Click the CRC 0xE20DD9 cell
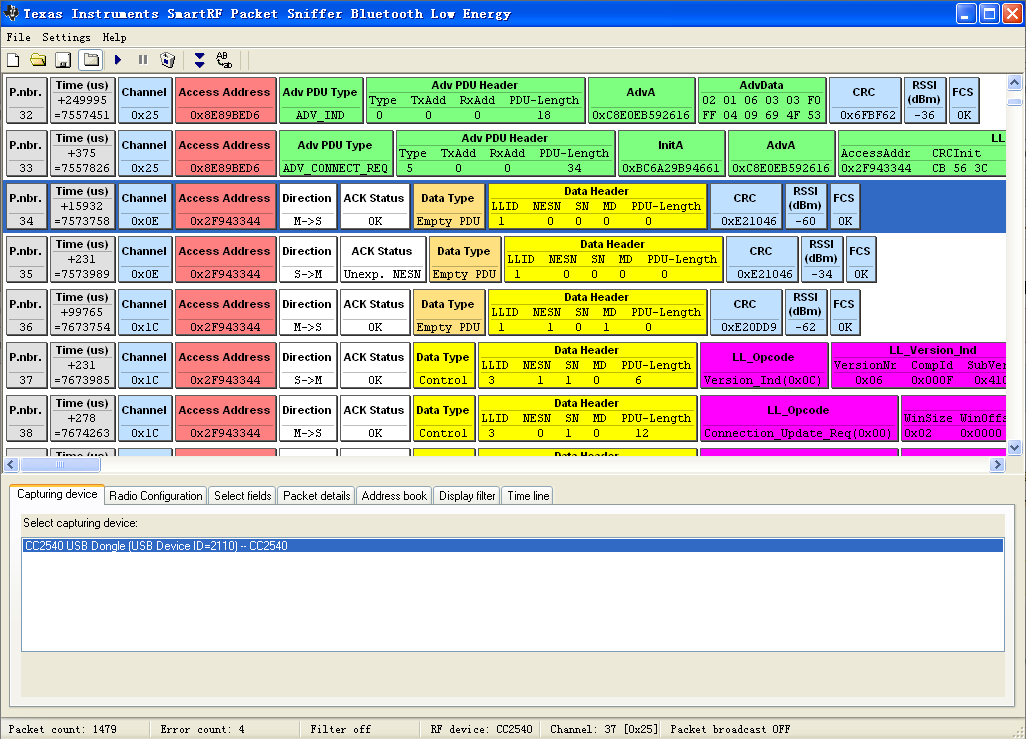 click(x=745, y=312)
